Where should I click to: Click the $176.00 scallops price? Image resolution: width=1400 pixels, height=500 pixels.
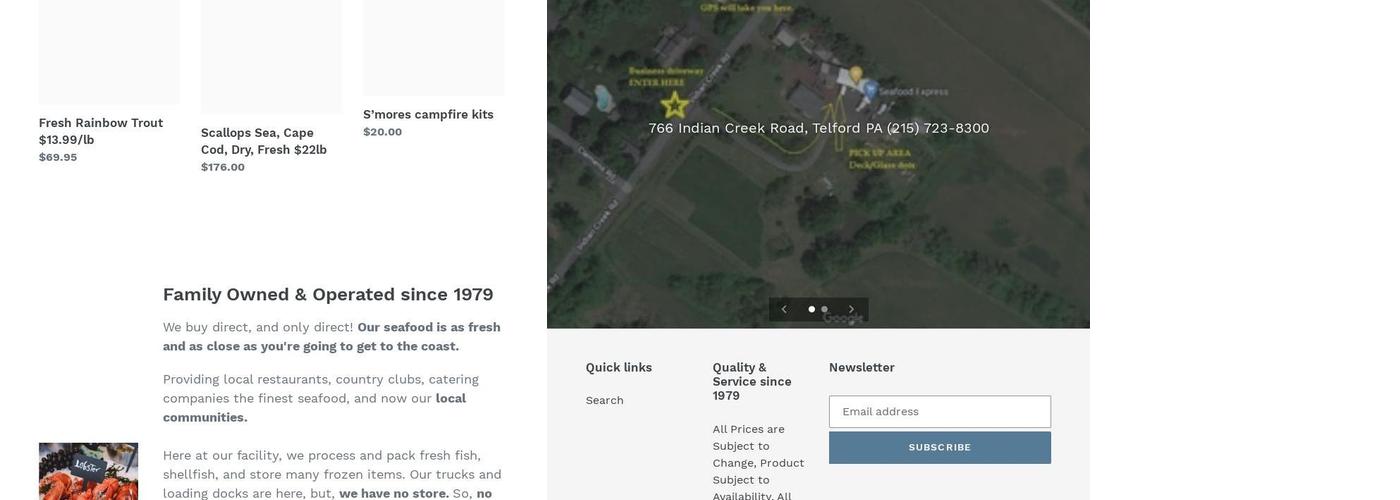point(223,167)
